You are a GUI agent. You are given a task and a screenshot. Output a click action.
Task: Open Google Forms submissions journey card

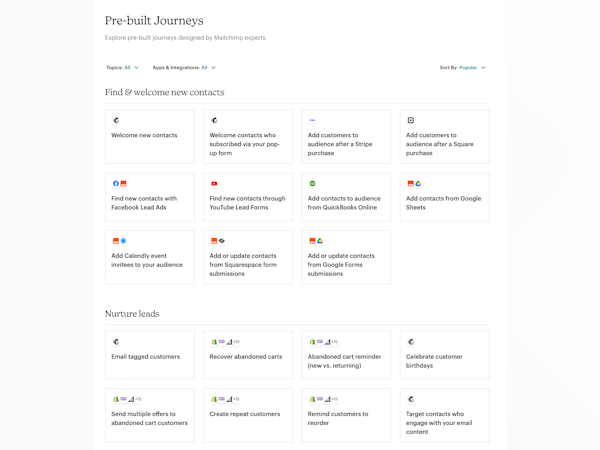(345, 258)
